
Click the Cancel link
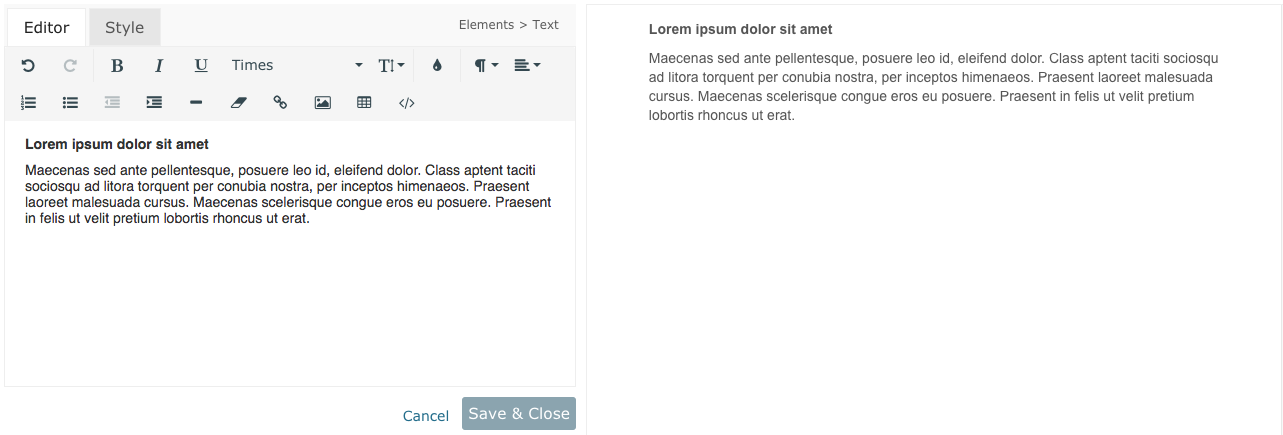(x=426, y=416)
